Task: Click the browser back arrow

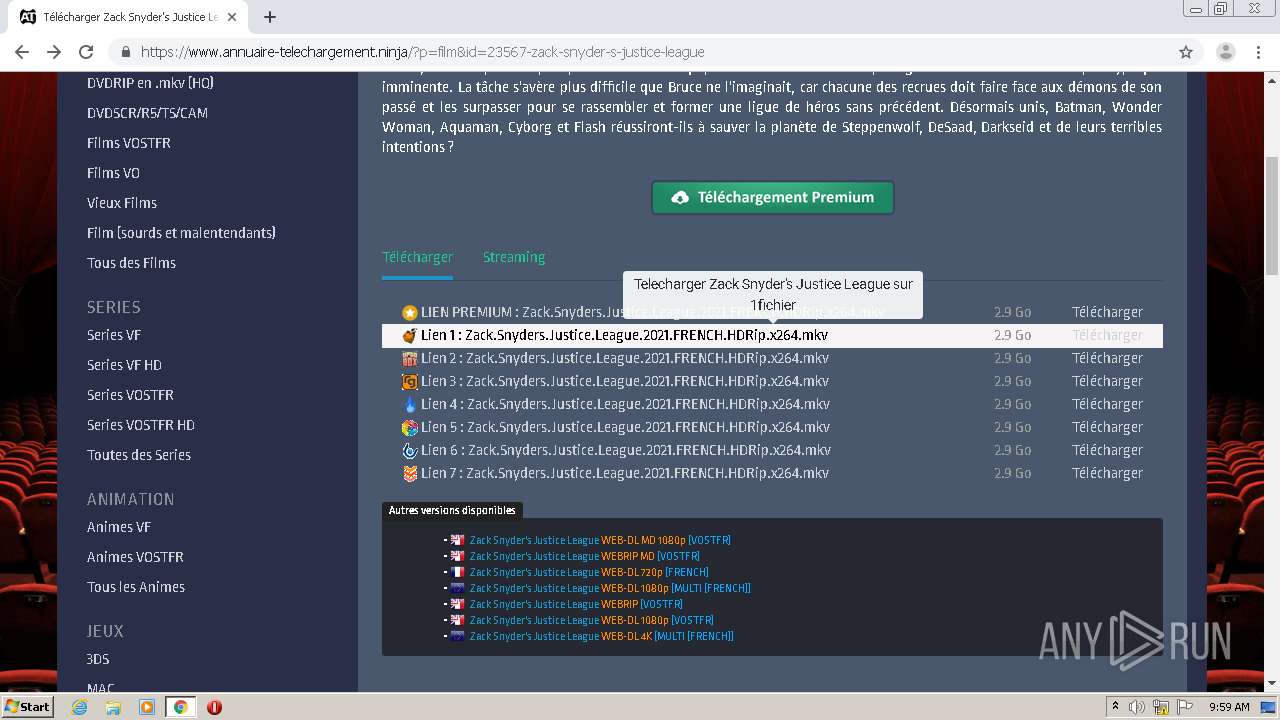Action: point(22,52)
